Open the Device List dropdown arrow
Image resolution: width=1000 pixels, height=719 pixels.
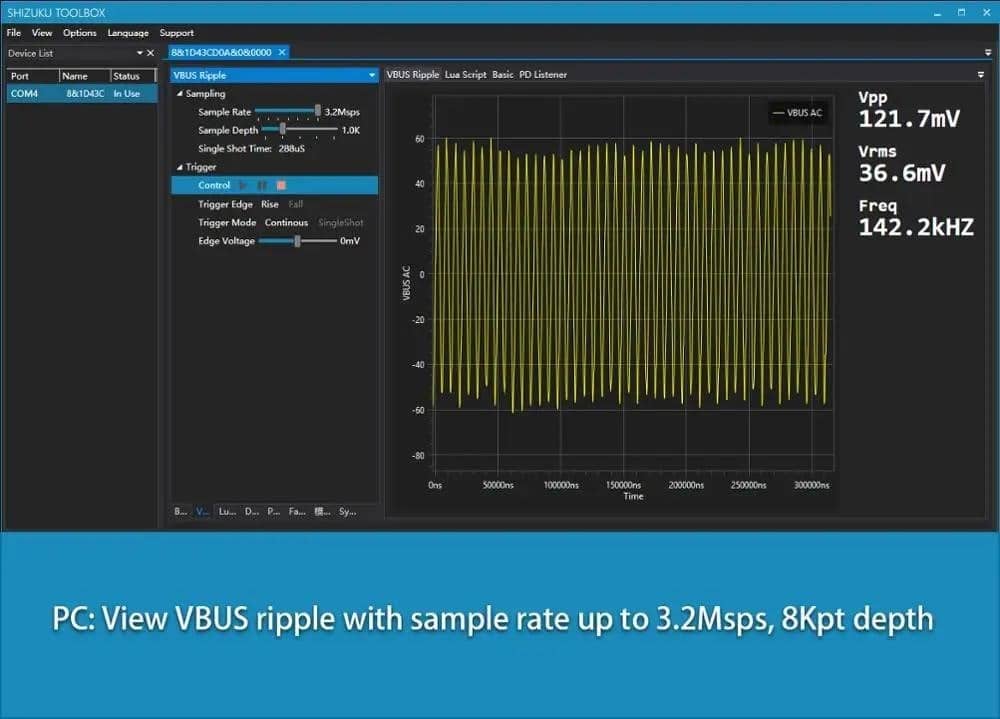point(142,51)
